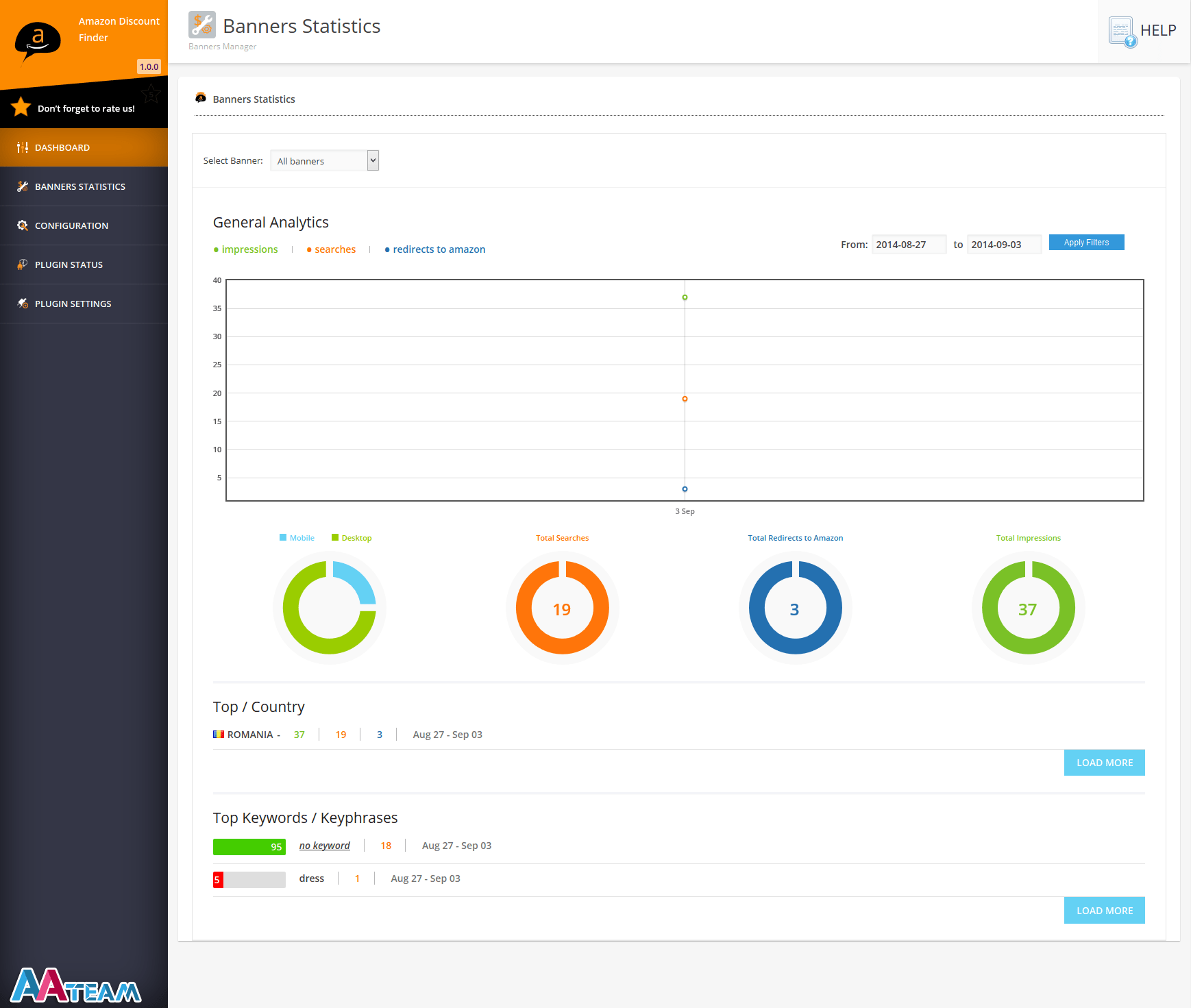
Task: Click the 'no keyword' link
Action: pyautogui.click(x=324, y=846)
